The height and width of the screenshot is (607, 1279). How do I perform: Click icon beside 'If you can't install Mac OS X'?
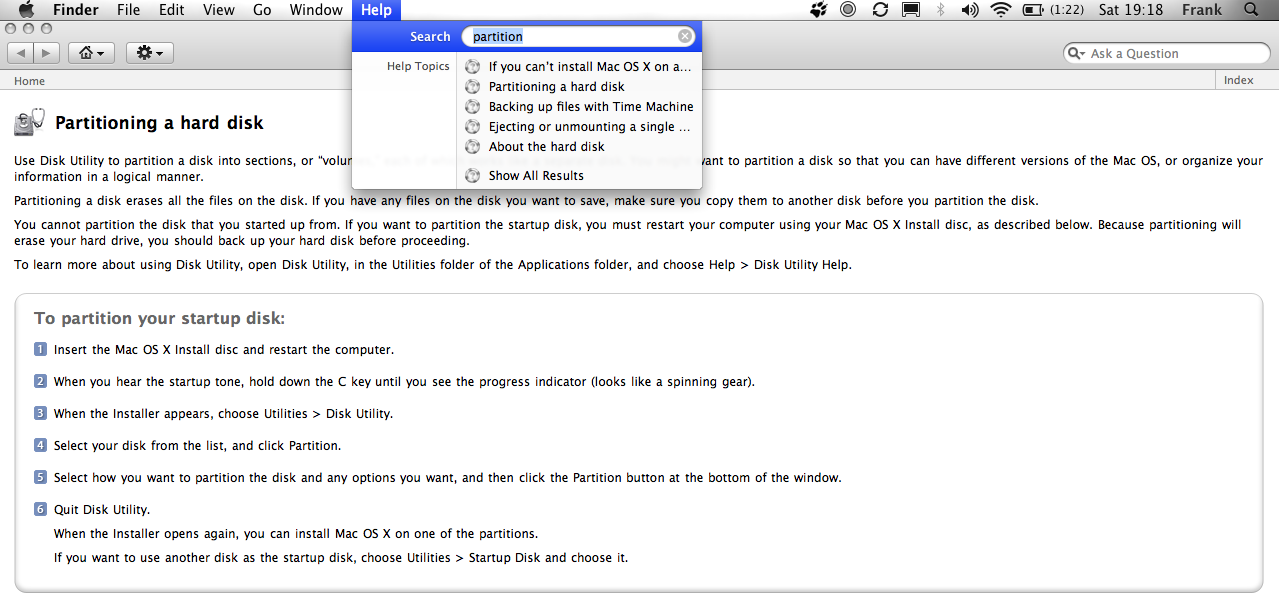coord(473,67)
